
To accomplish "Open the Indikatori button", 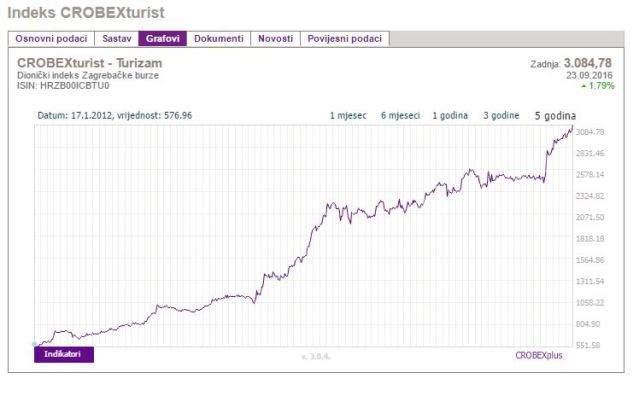I will [x=64, y=354].
